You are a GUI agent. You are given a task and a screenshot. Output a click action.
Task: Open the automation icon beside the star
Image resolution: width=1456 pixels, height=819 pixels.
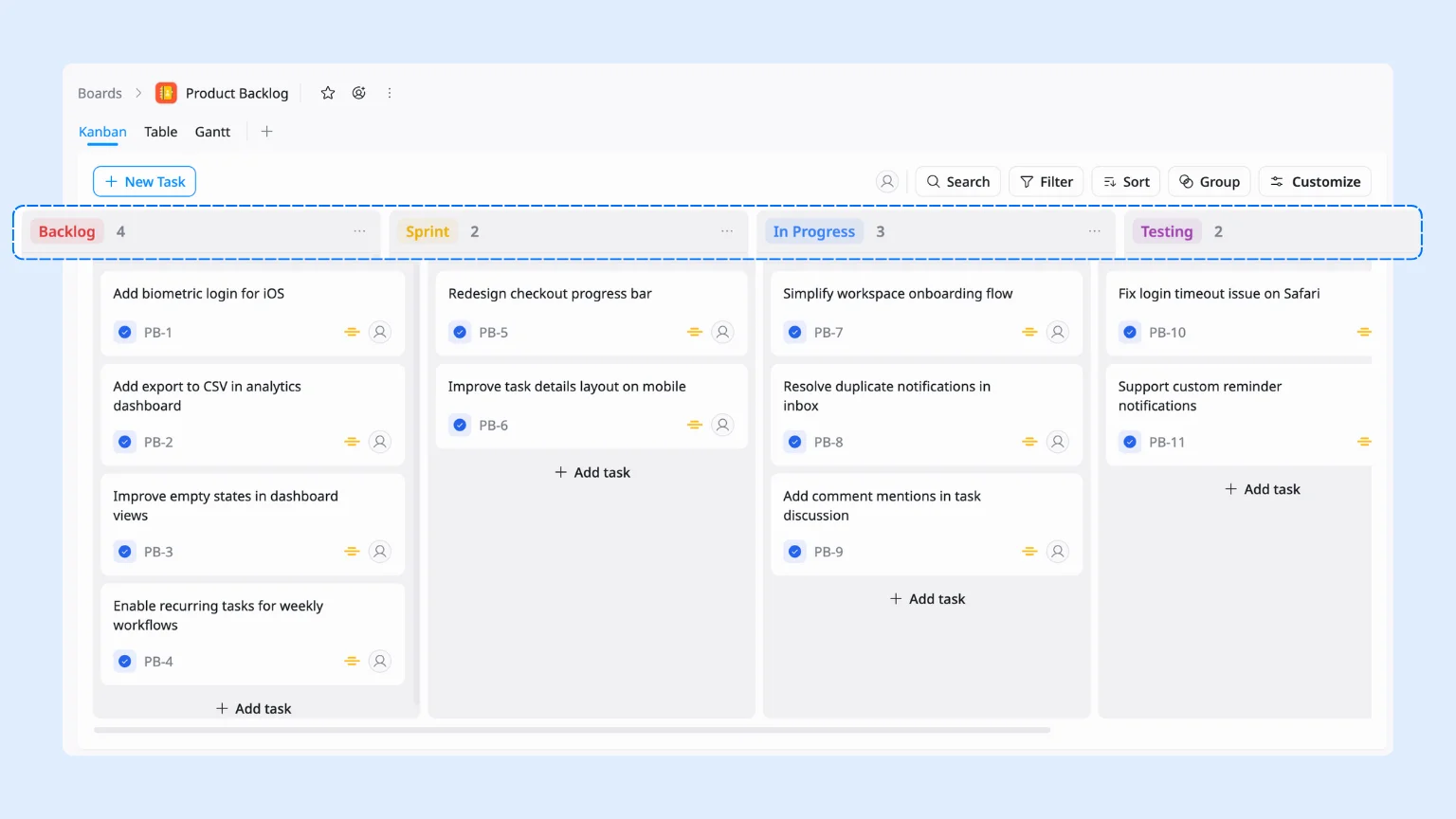click(x=359, y=93)
